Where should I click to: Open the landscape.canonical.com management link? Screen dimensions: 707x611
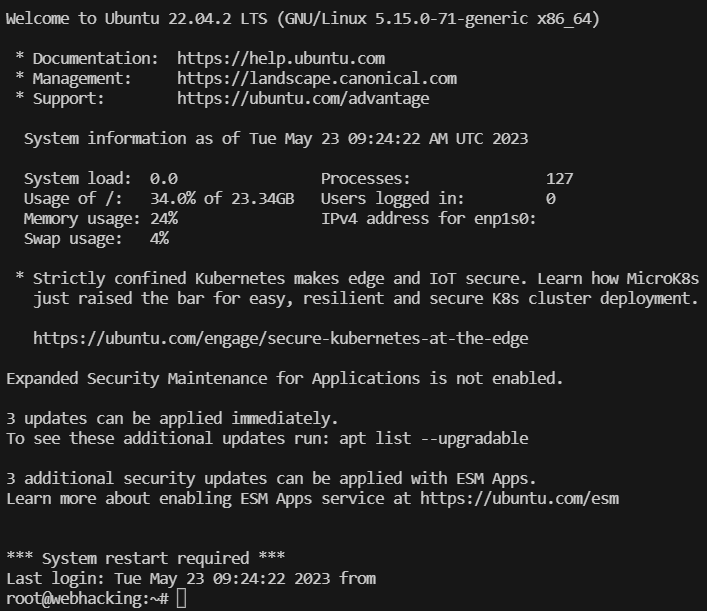pyautogui.click(x=317, y=79)
